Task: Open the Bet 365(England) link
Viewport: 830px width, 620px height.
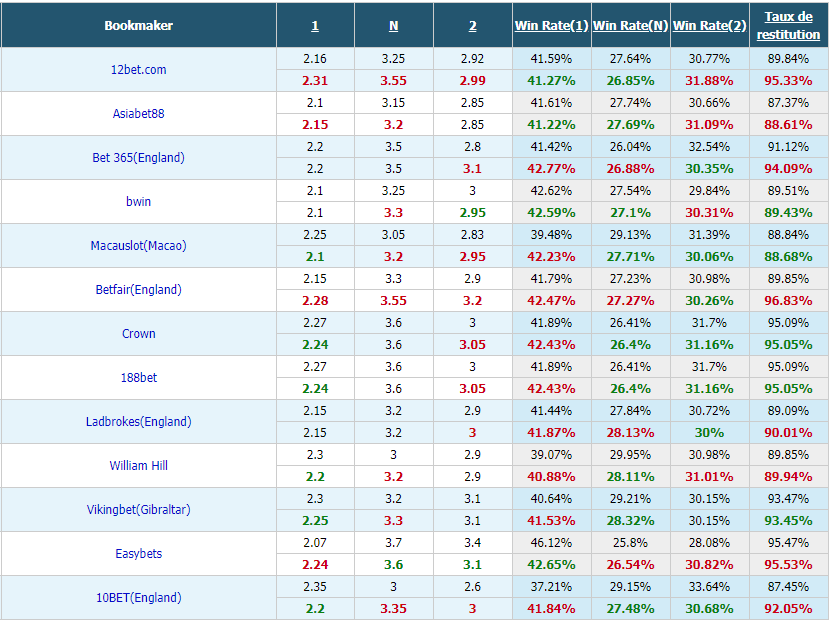Action: click(x=138, y=157)
